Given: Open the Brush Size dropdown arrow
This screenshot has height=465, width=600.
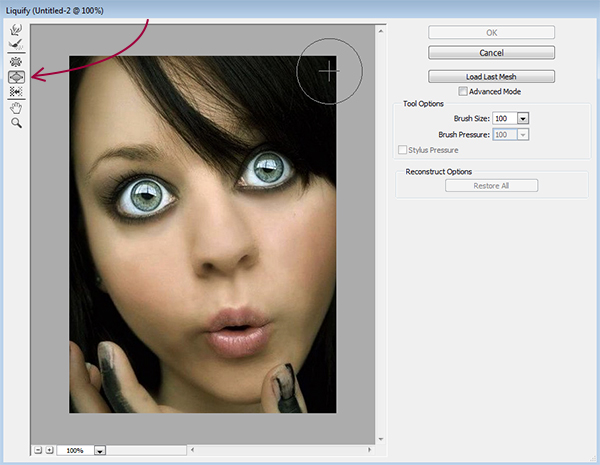Looking at the screenshot, I should pos(523,119).
